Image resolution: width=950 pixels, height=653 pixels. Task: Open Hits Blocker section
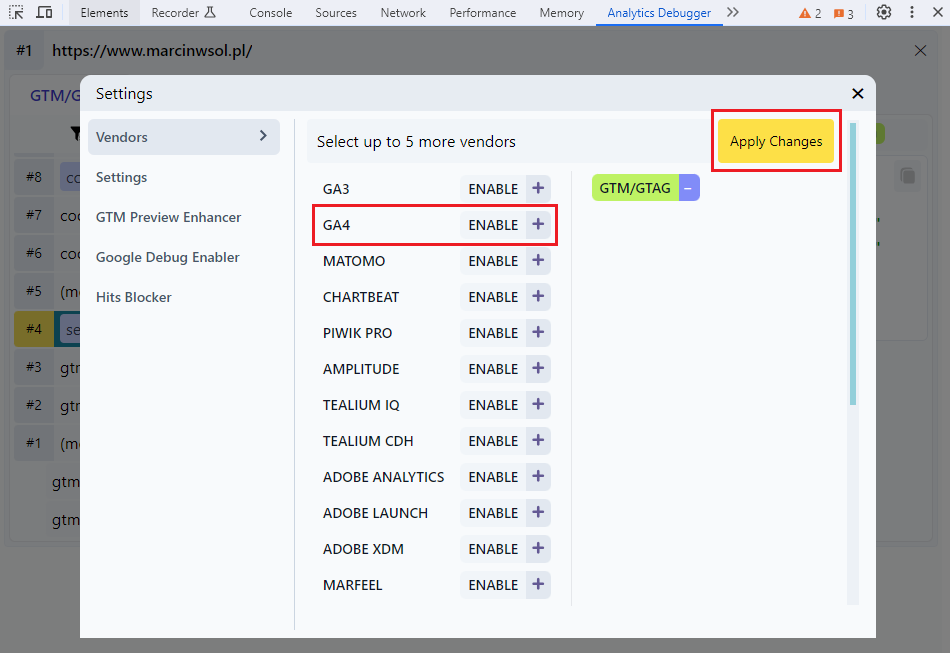tap(133, 297)
